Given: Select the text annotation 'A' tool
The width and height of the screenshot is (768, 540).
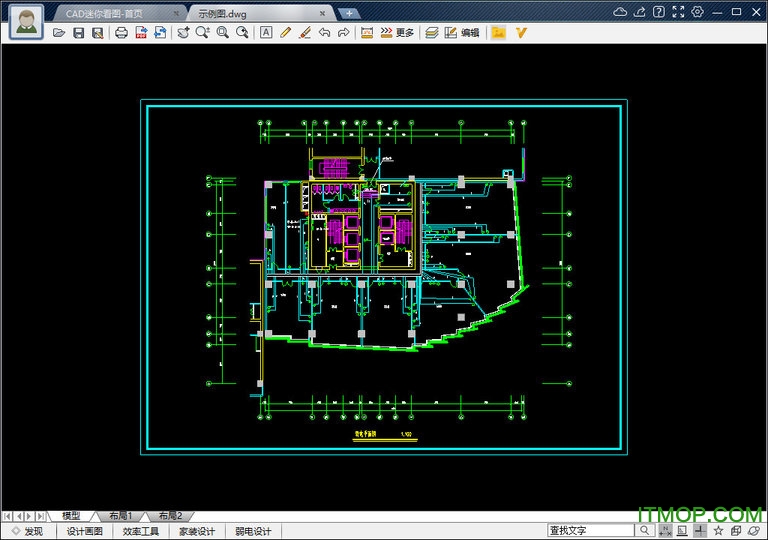Looking at the screenshot, I should click(x=266, y=32).
